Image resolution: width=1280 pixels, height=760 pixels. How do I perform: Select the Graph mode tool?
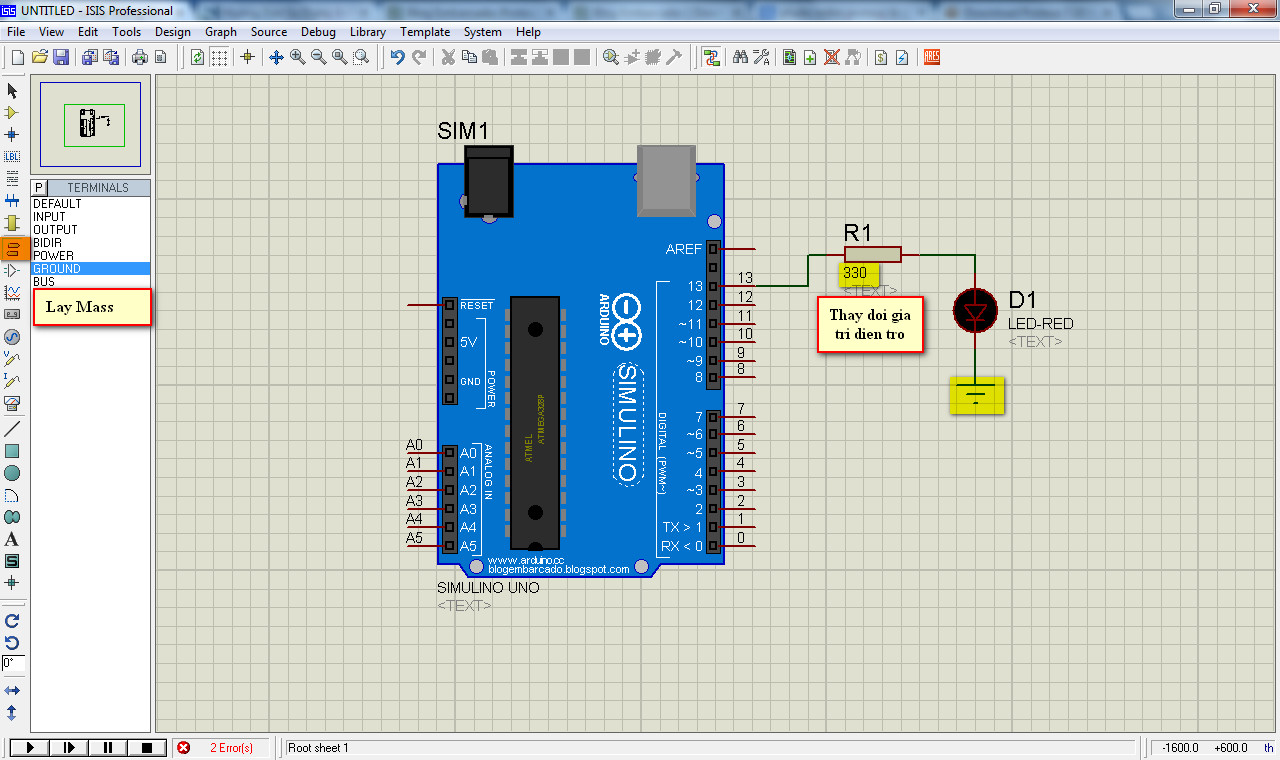(12, 292)
